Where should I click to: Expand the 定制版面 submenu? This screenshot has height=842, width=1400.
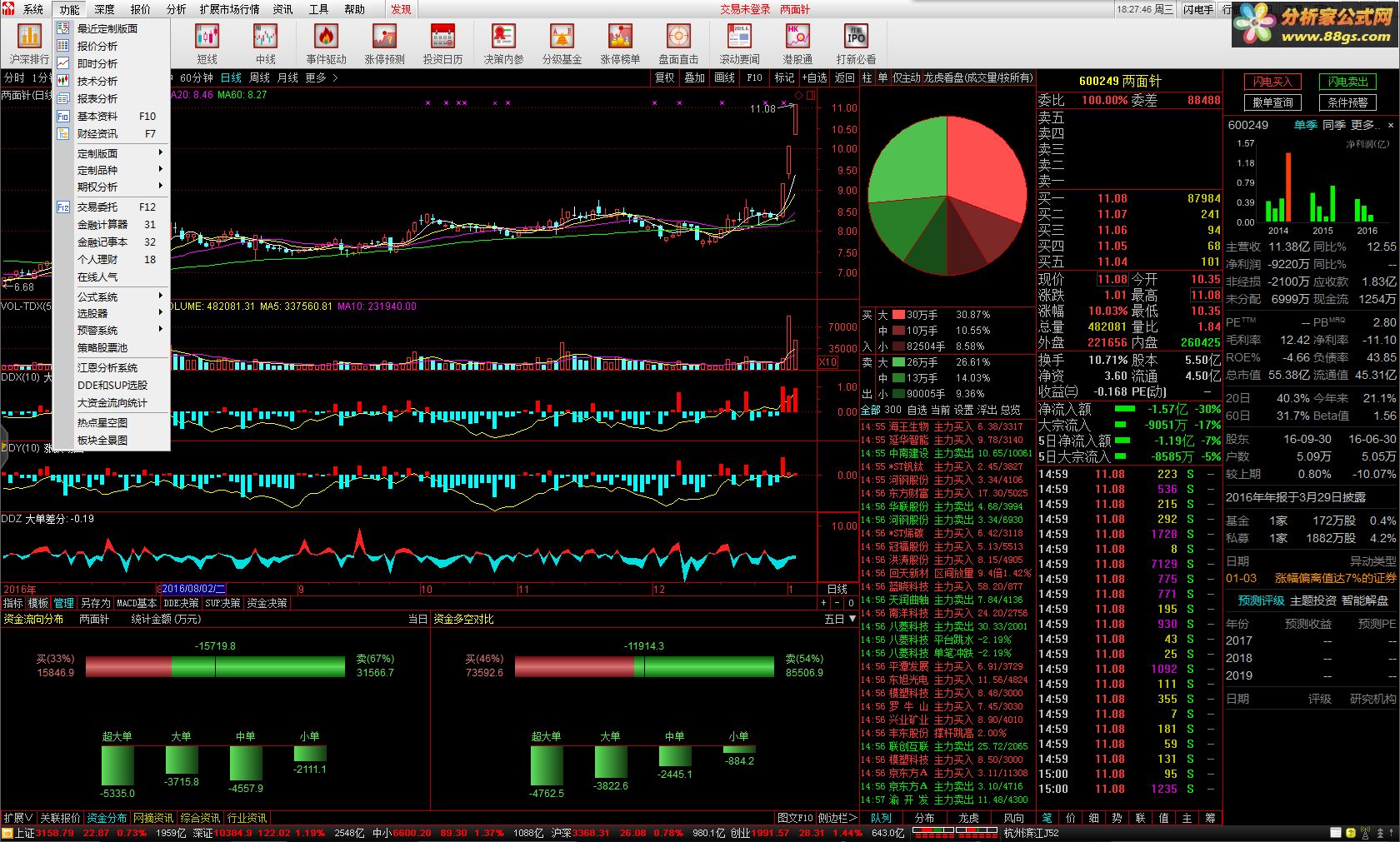112,153
